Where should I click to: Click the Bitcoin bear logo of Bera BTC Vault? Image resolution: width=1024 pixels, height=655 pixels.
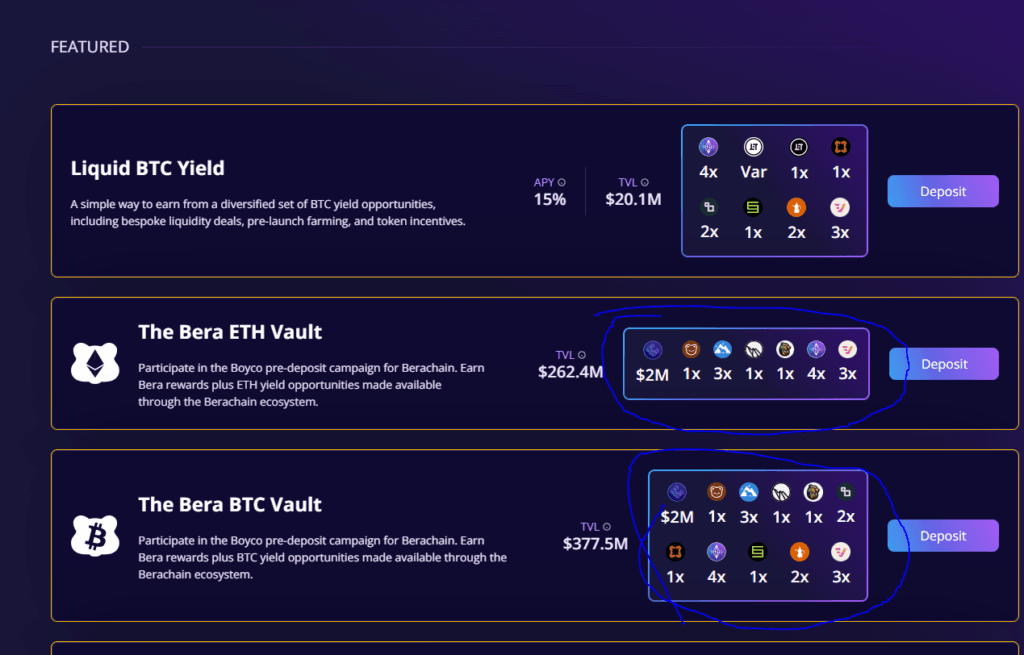coord(95,536)
